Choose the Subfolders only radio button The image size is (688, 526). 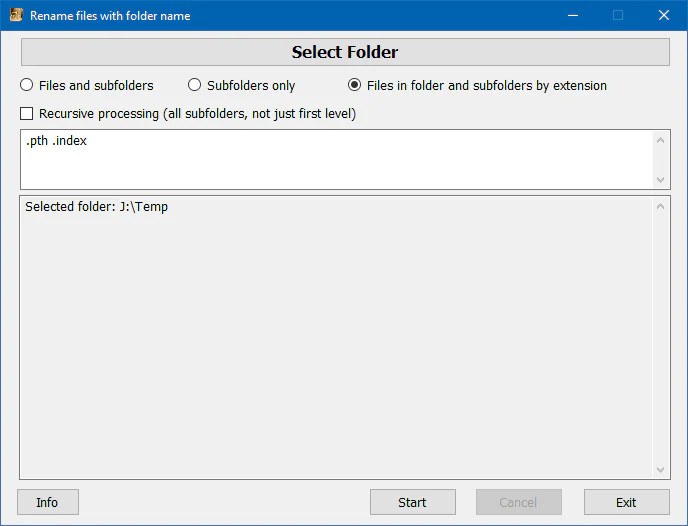click(x=194, y=85)
